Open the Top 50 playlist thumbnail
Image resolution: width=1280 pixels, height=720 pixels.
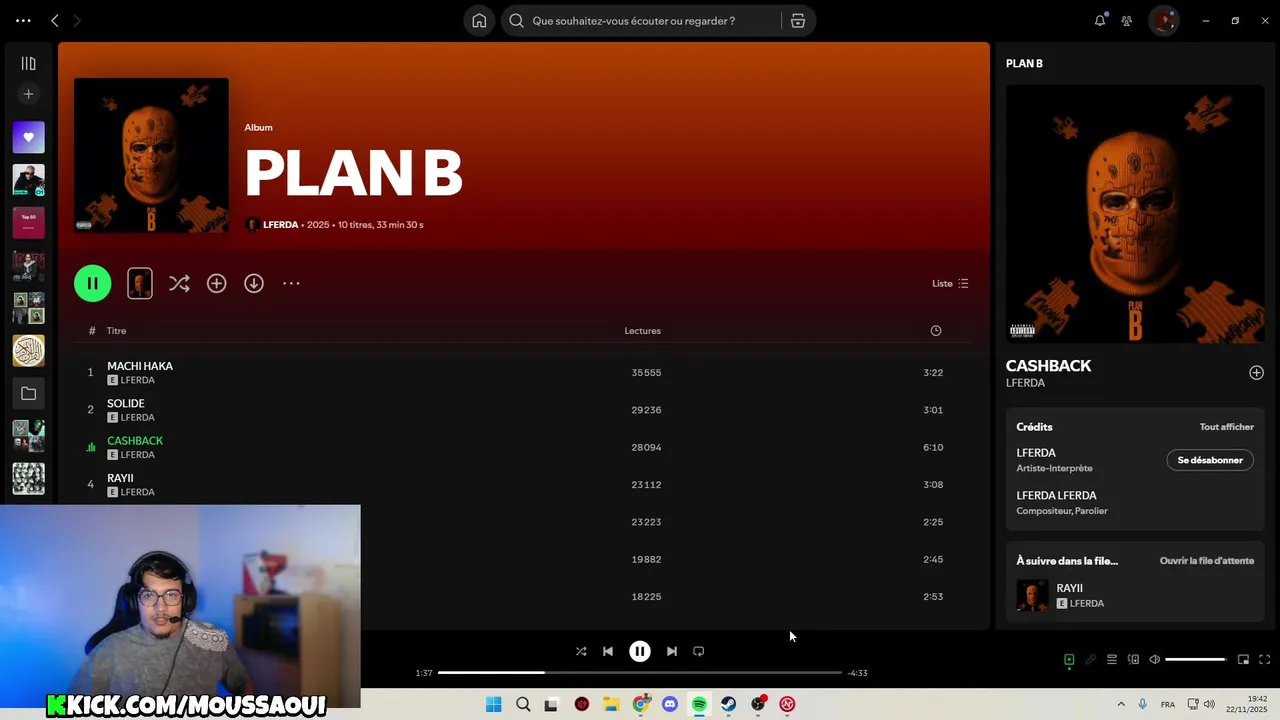click(x=28, y=222)
